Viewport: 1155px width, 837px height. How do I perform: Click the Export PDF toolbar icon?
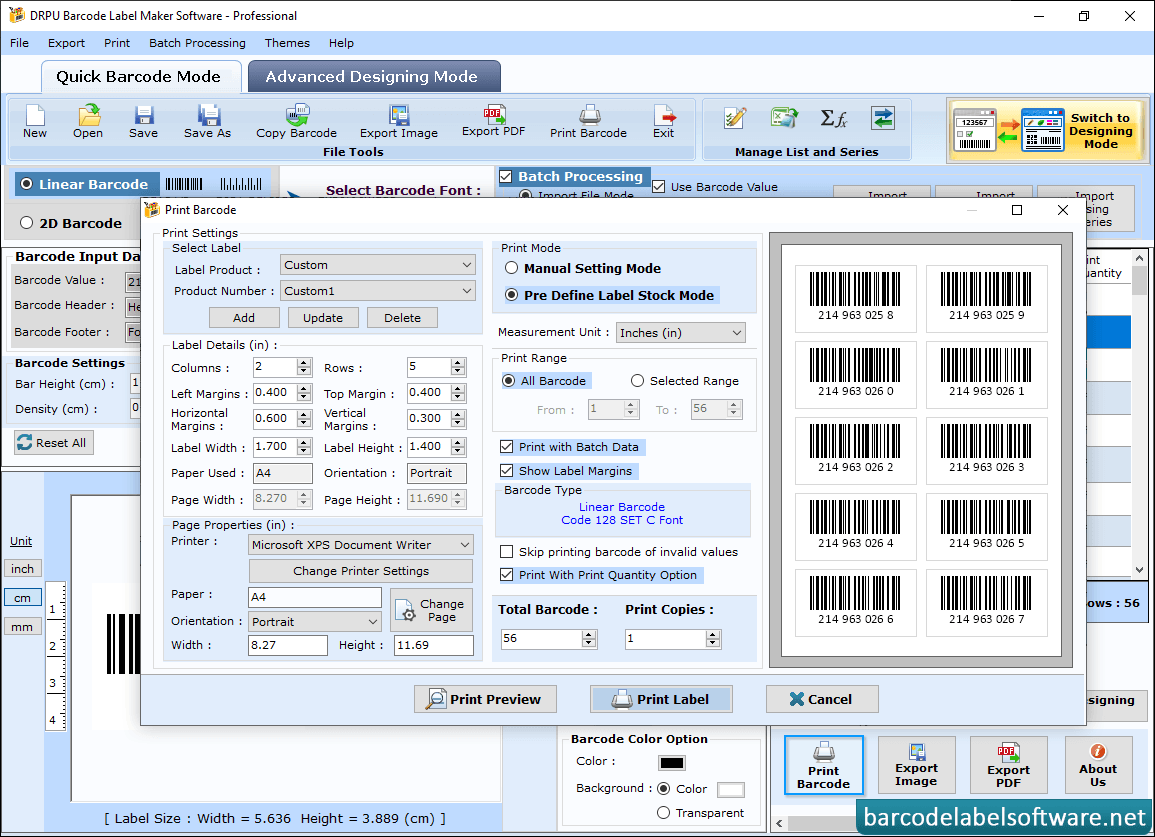click(x=494, y=122)
